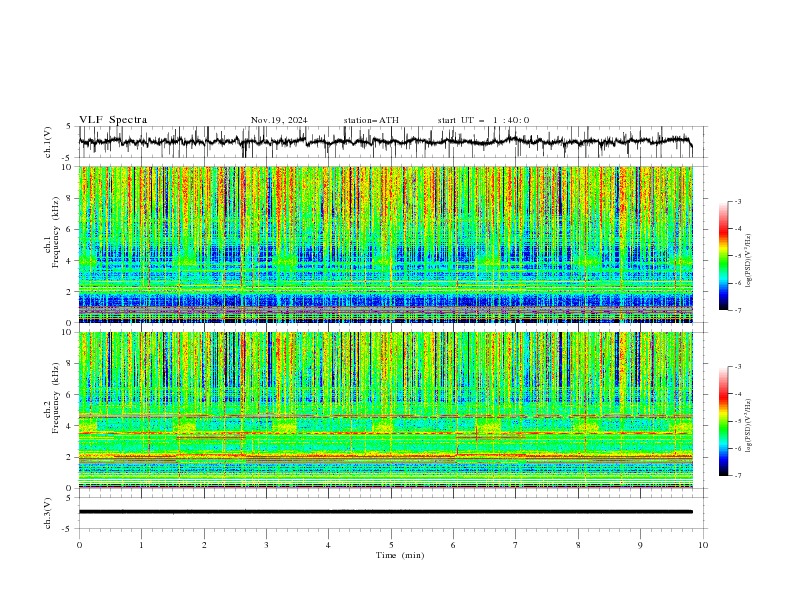Click the "ch.3(V)" vertical axis label
Image resolution: width=792 pixels, height=612 pixels.
(48, 513)
